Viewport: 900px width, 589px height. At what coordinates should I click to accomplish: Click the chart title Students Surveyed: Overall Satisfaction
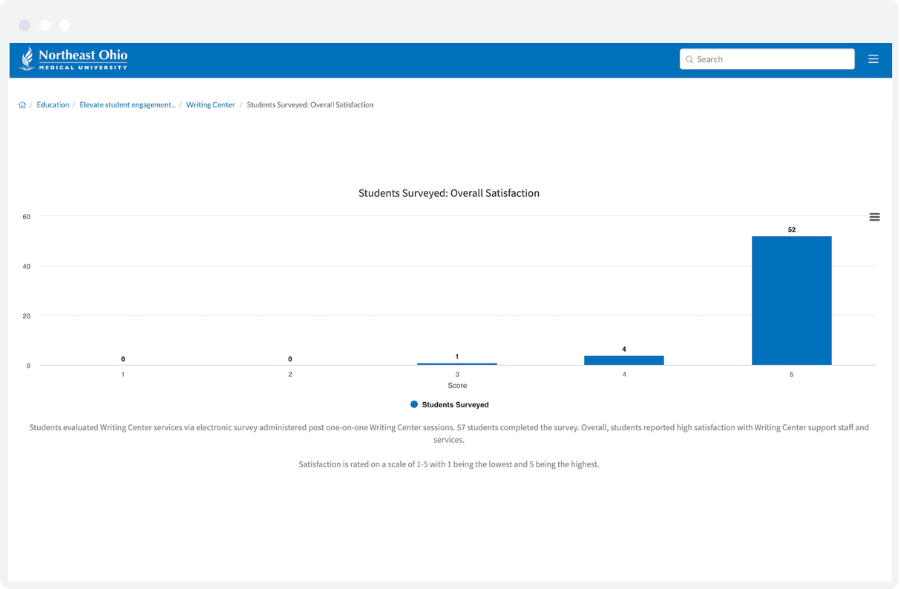coord(450,192)
